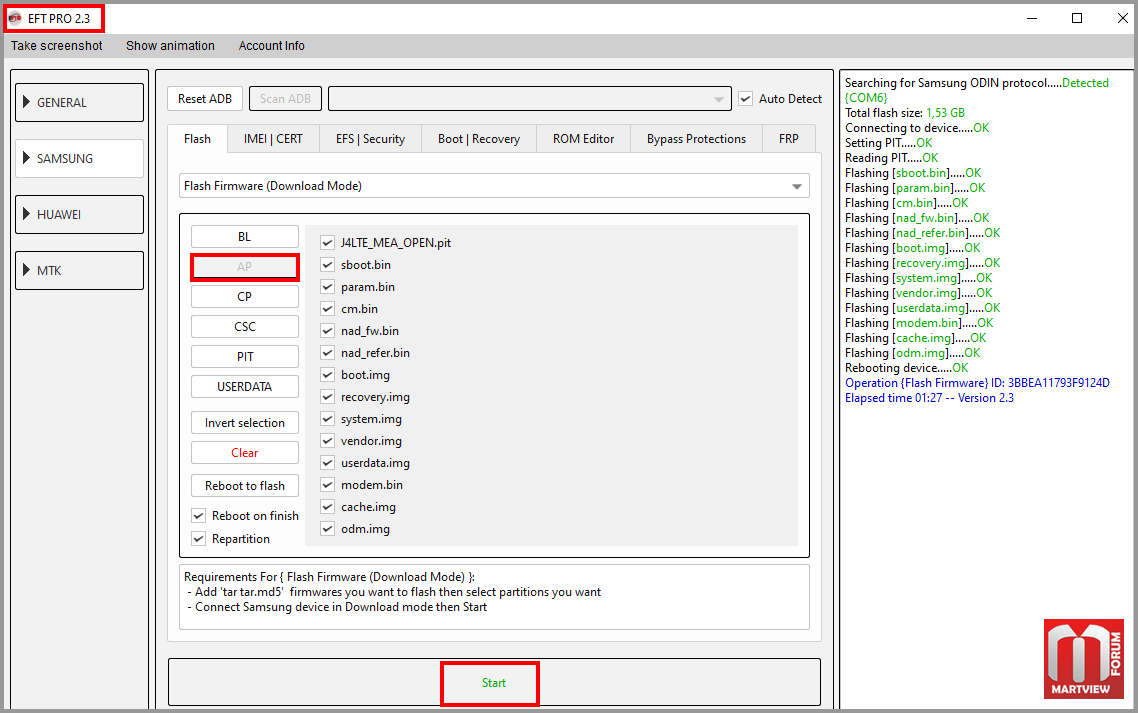Open the device port combo box

click(x=530, y=99)
